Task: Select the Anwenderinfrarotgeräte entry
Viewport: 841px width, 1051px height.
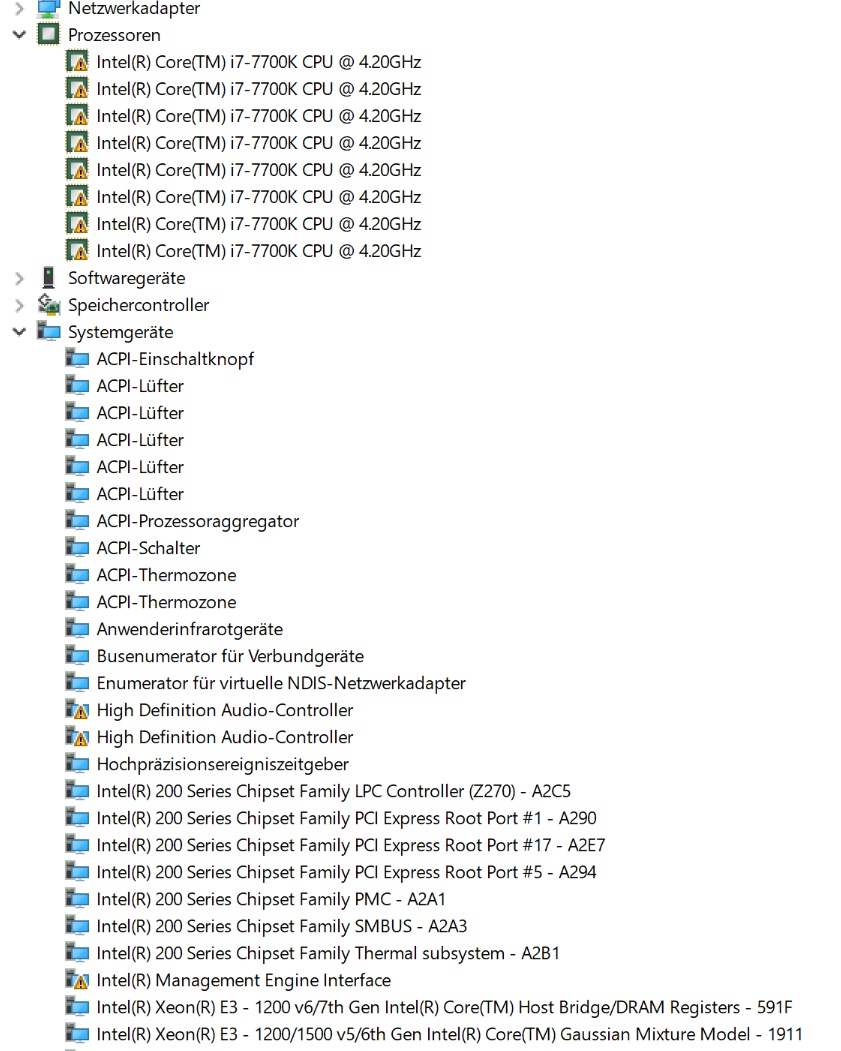Action: 190,629
